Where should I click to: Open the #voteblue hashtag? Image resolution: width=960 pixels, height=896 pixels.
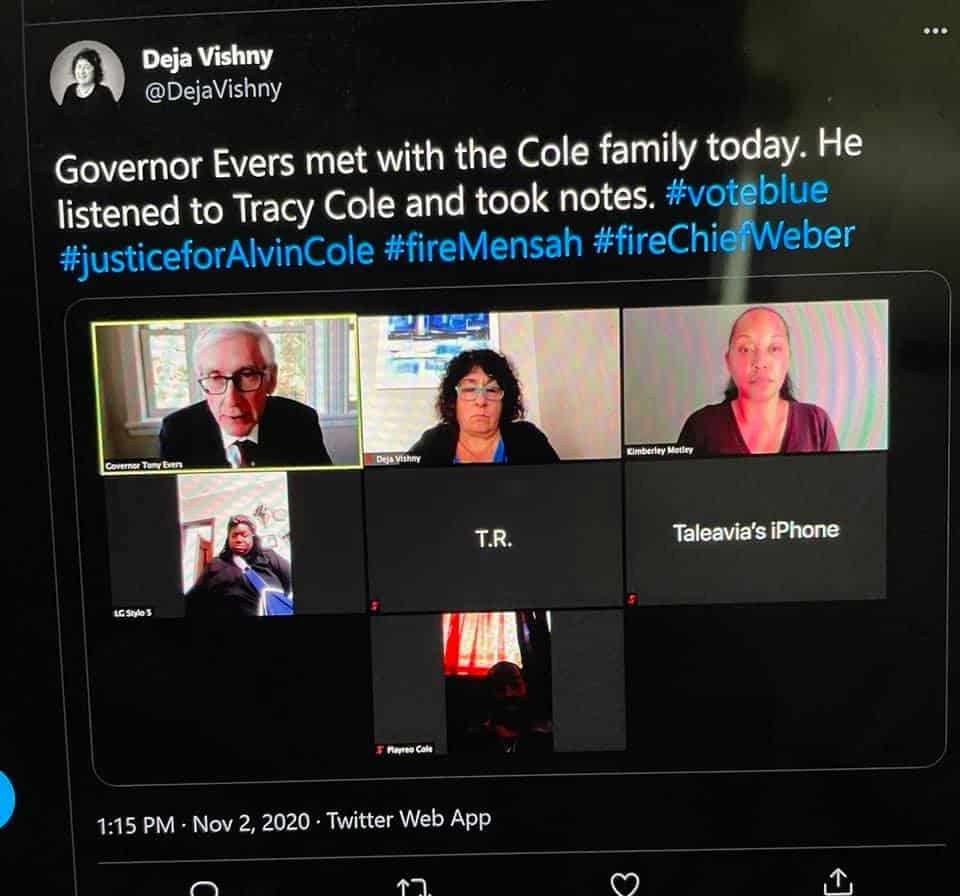click(747, 191)
